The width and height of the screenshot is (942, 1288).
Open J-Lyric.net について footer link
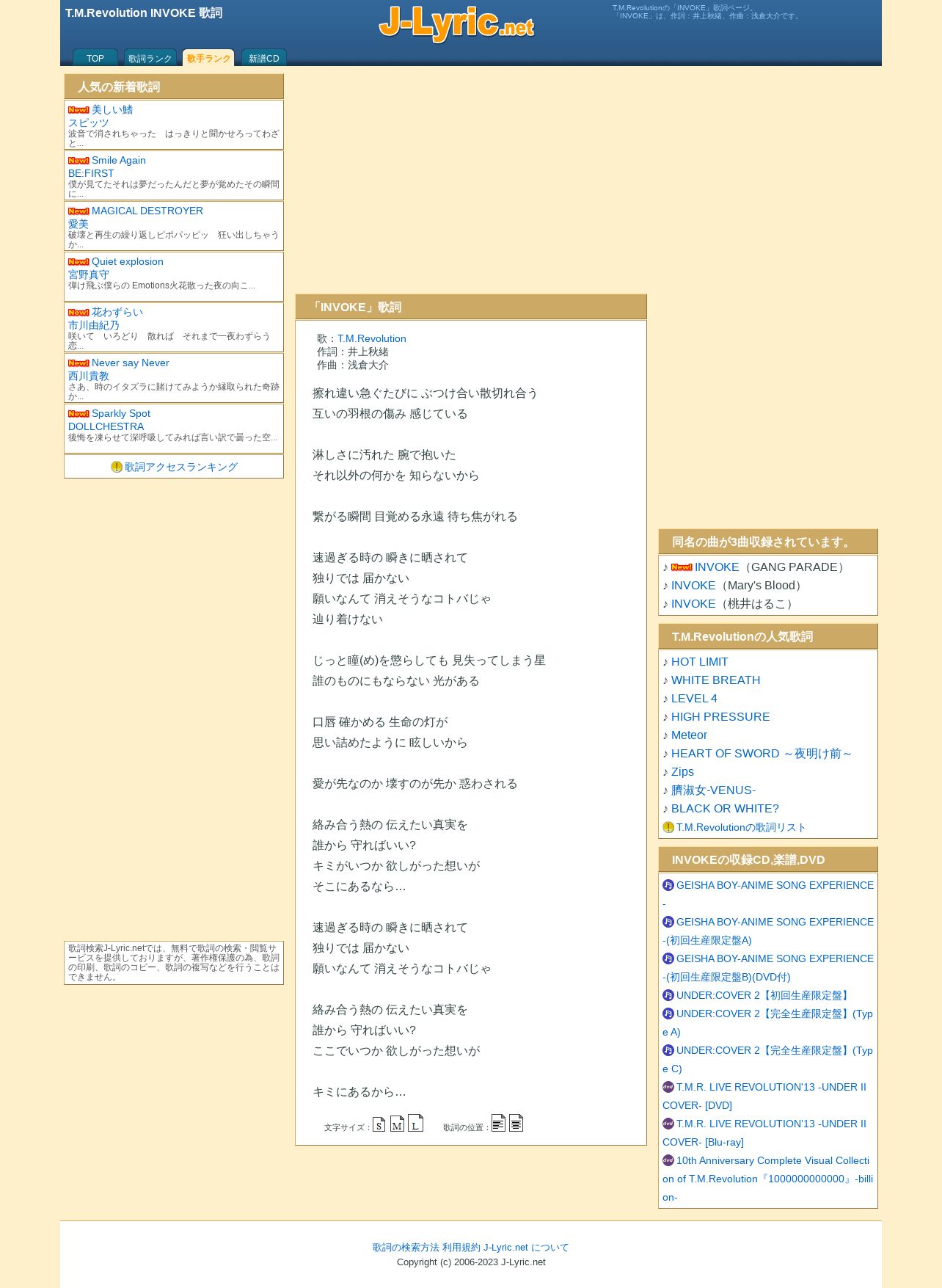point(526,1247)
